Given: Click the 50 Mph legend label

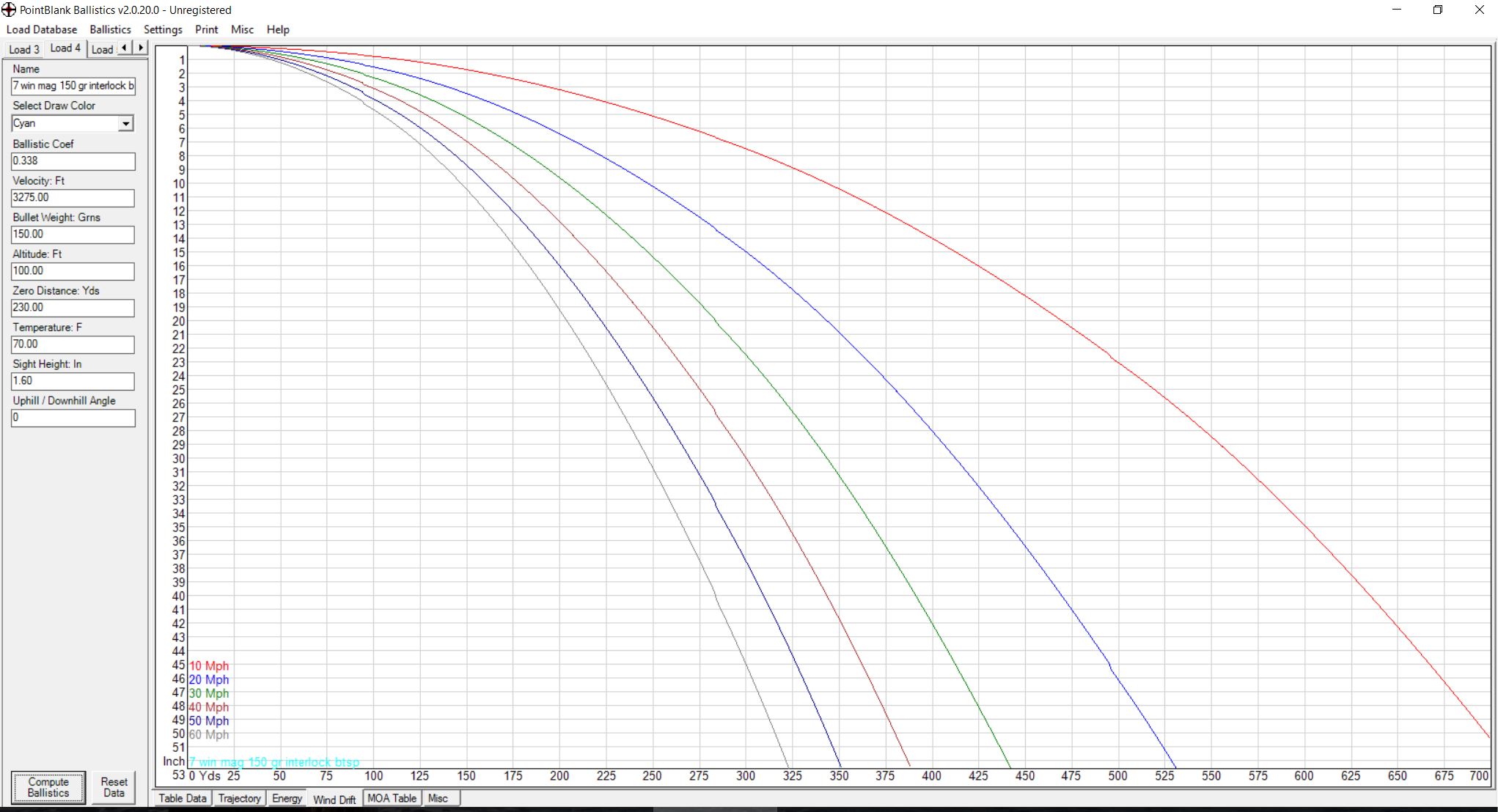Looking at the screenshot, I should 209,721.
